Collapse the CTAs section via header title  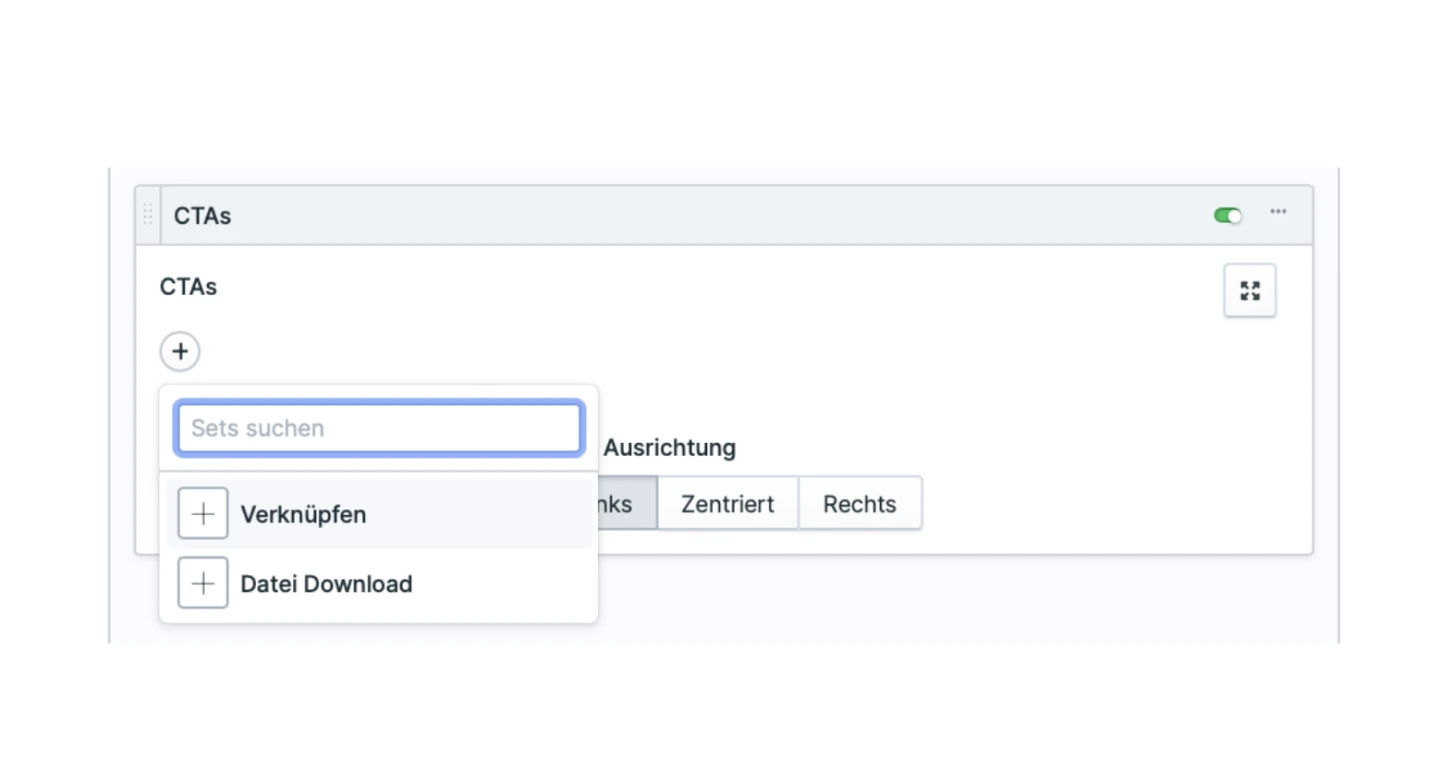coord(202,216)
